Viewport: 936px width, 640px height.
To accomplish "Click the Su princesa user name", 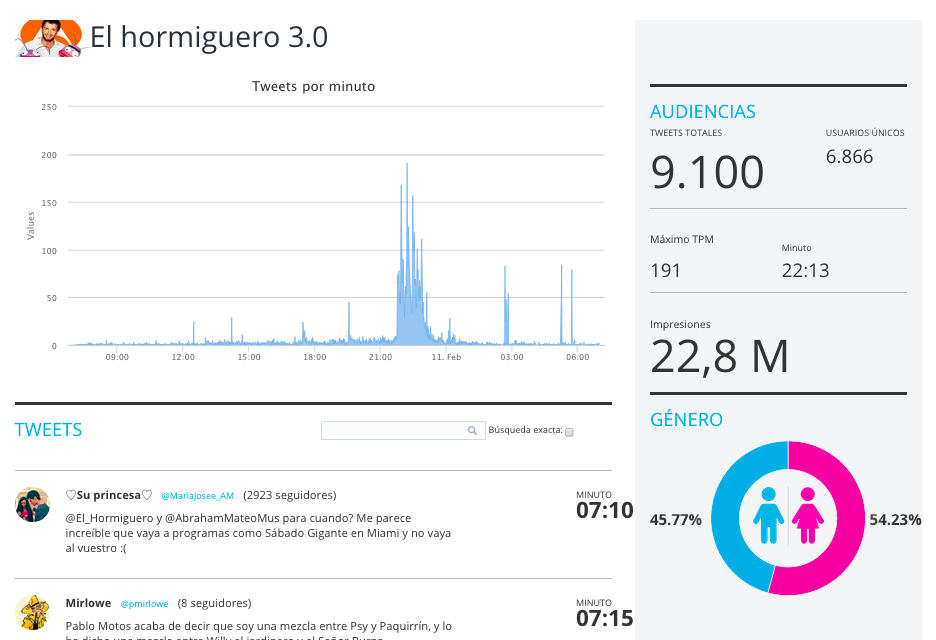I will (x=109, y=495).
